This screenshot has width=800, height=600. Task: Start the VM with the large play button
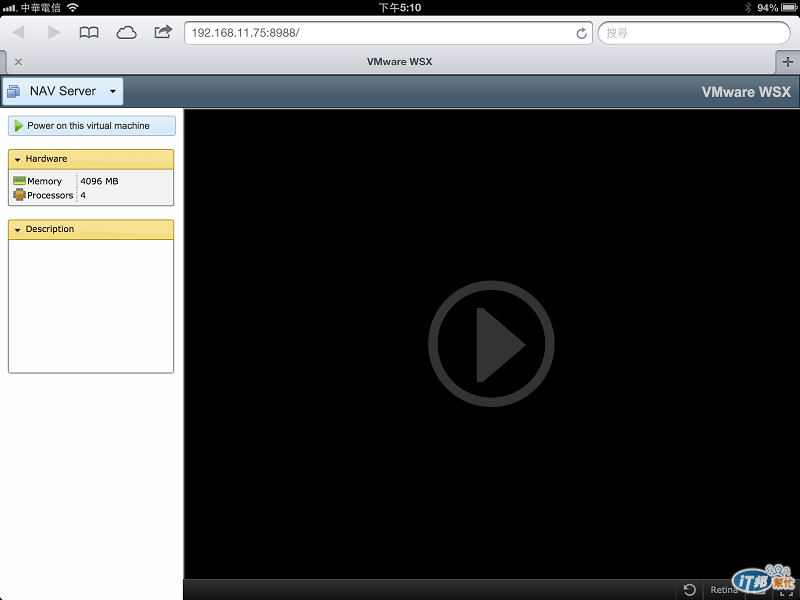click(491, 343)
